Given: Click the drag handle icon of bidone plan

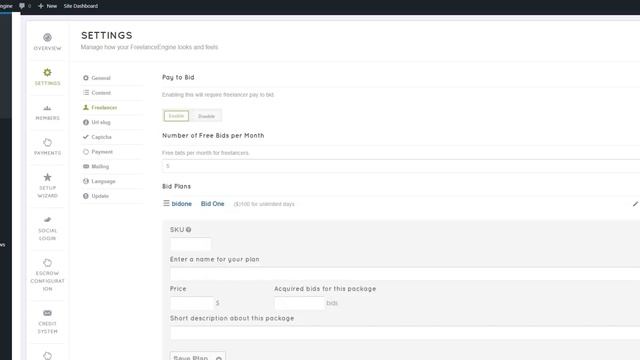Looking at the screenshot, I should [x=166, y=203].
